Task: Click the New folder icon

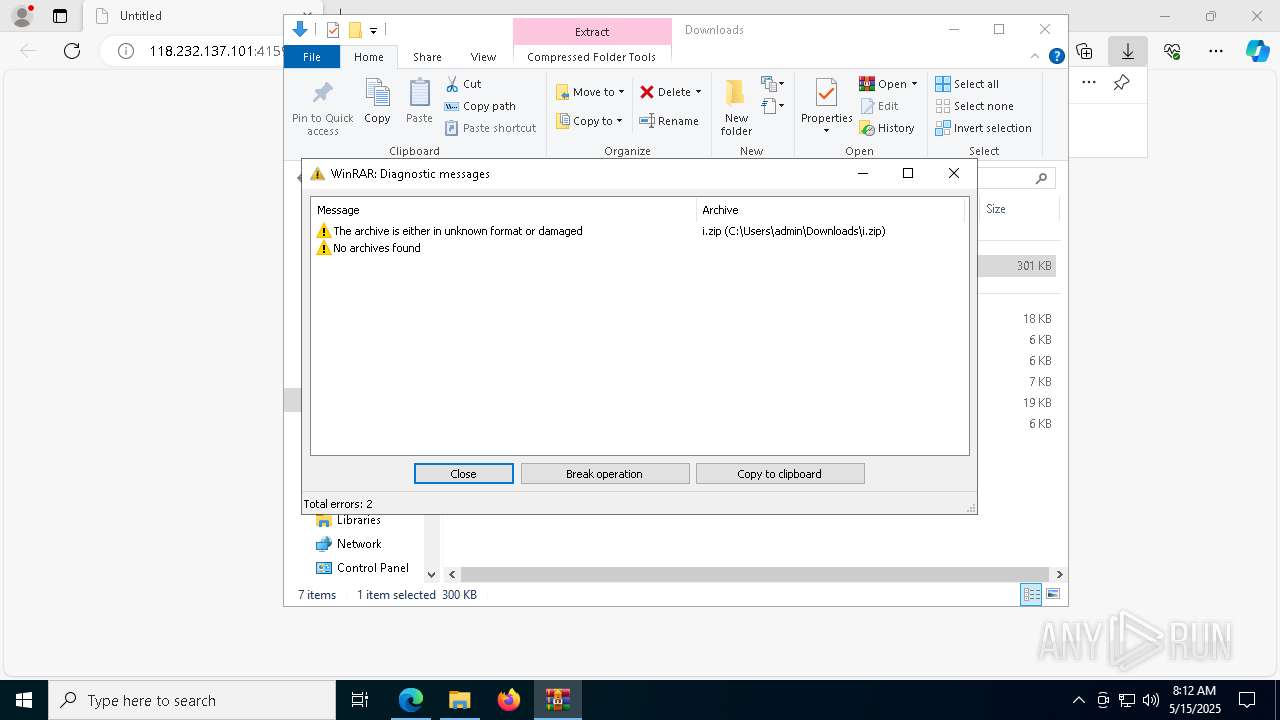Action: pos(736,93)
